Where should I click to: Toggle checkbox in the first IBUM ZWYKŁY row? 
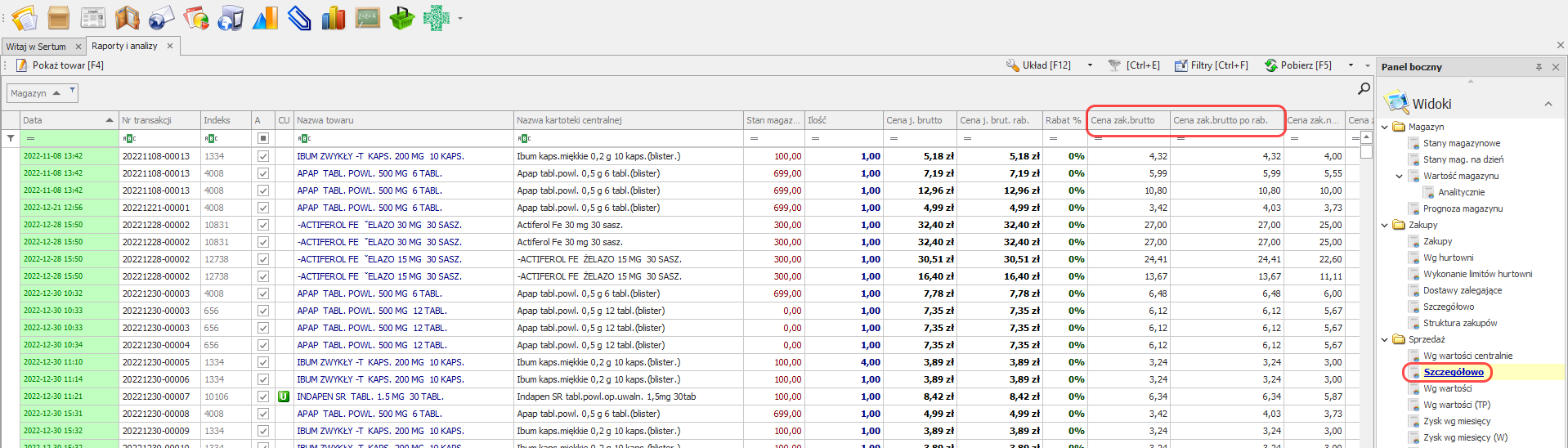[x=262, y=156]
